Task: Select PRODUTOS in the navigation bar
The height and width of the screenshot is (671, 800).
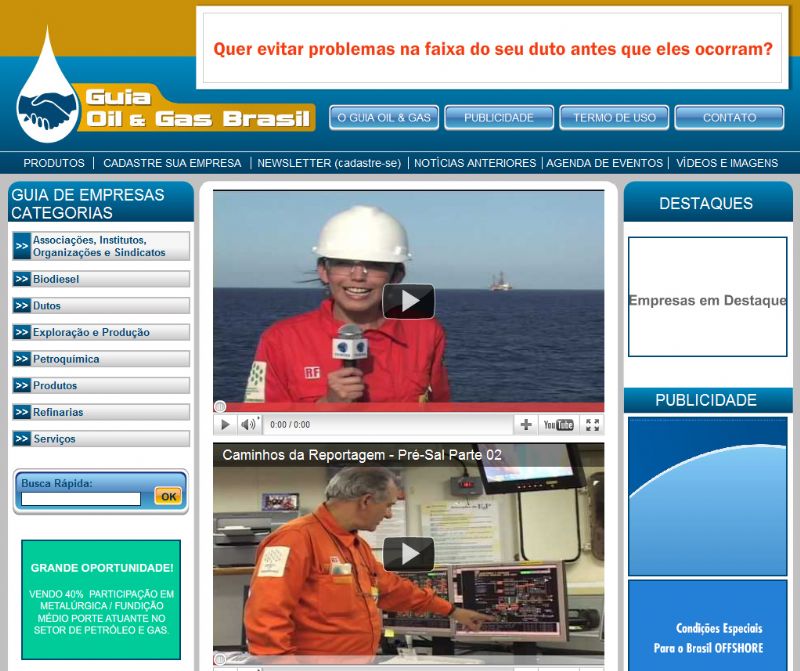Action: [x=54, y=163]
